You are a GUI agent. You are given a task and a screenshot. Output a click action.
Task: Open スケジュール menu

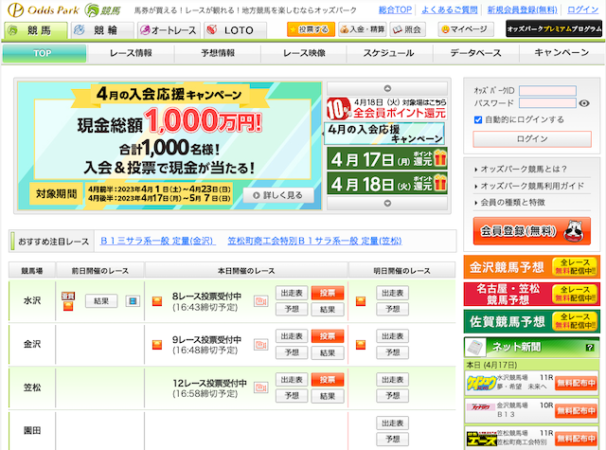pyautogui.click(x=389, y=53)
